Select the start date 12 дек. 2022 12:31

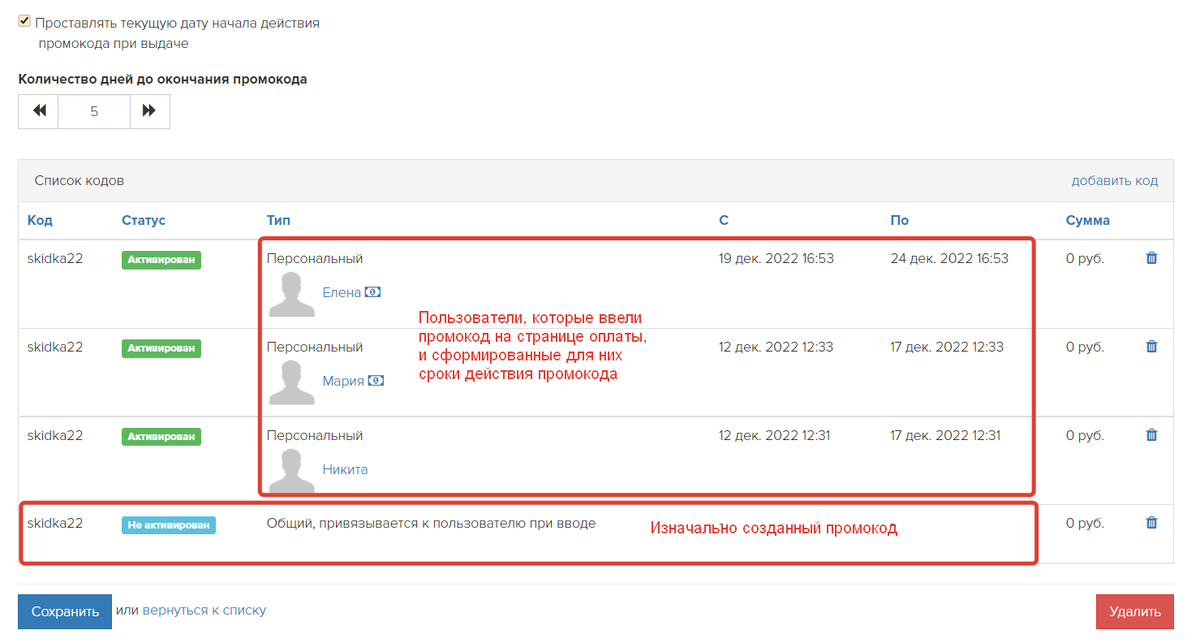pos(774,435)
